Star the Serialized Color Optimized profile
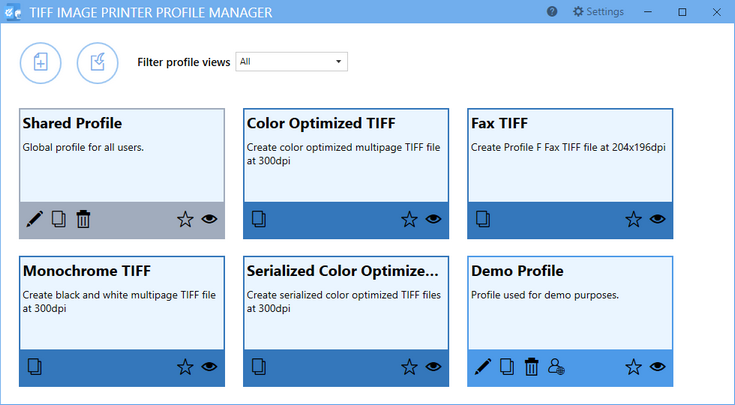The width and height of the screenshot is (735, 405). coord(409,367)
